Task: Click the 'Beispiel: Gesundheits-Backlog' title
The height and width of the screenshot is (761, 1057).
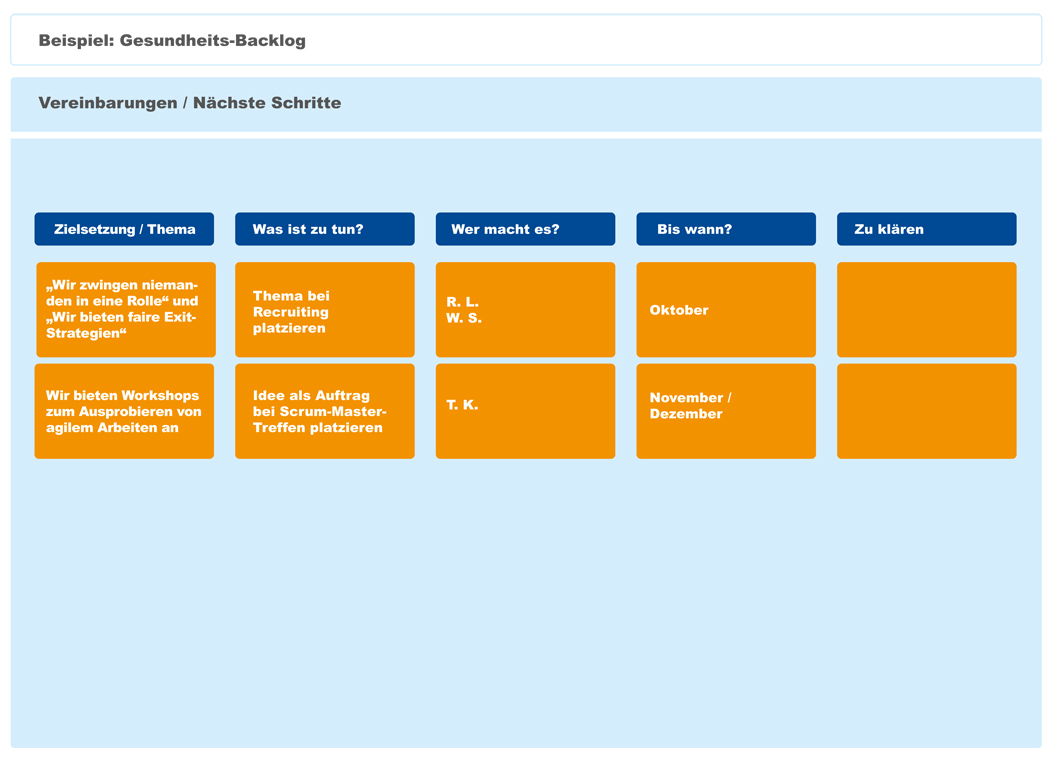Action: 172,40
